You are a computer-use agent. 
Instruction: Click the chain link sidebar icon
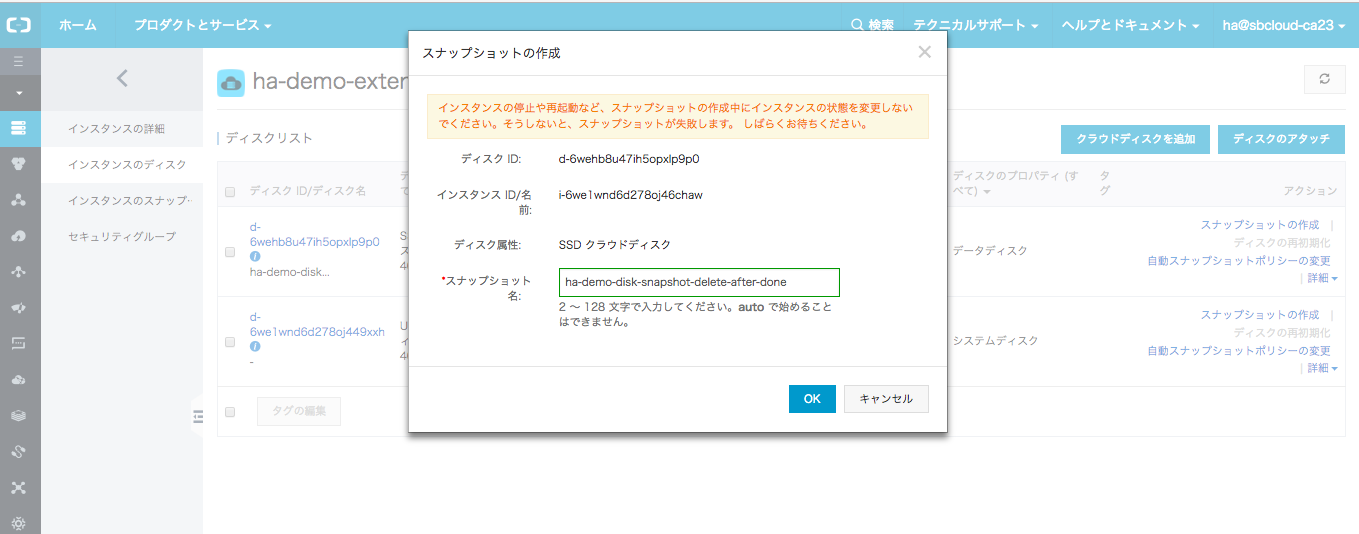pyautogui.click(x=19, y=451)
